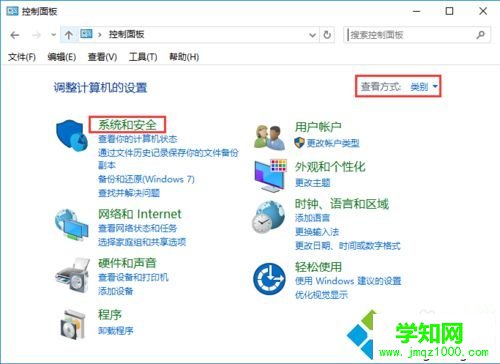Open the 帮助(H) menu
The width and height of the screenshot is (500, 364).
click(184, 57)
